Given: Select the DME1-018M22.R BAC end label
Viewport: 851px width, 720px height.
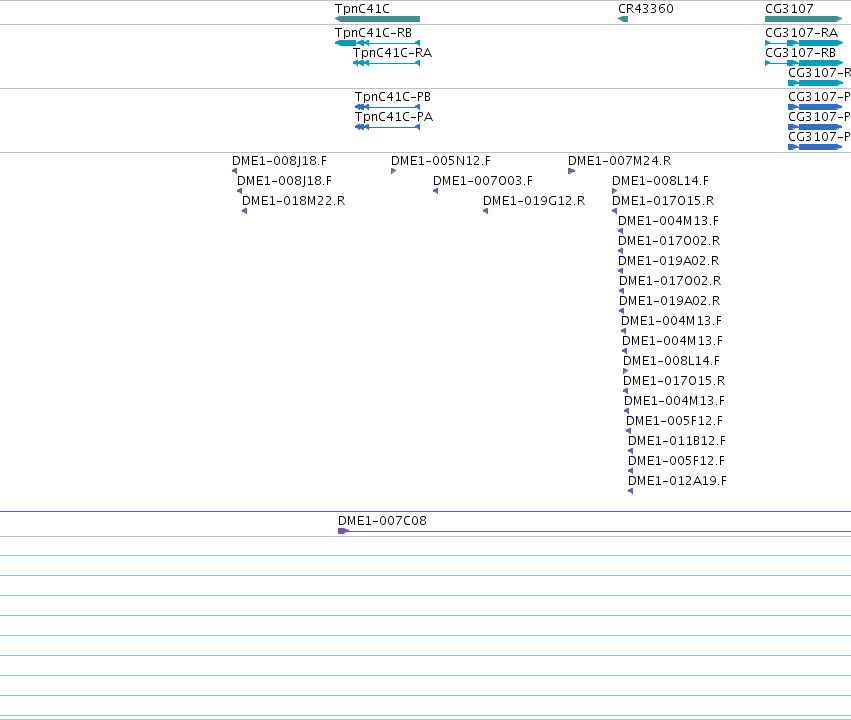Looking at the screenshot, I should 293,201.
